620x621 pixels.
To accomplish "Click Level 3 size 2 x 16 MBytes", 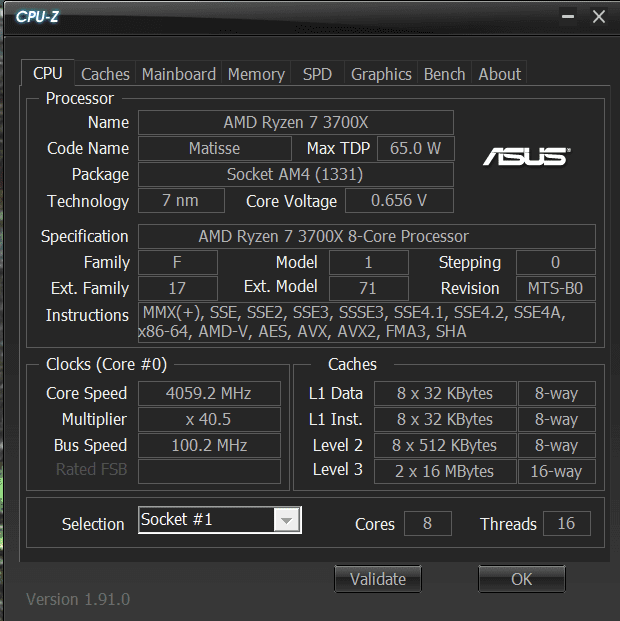I will coord(445,471).
